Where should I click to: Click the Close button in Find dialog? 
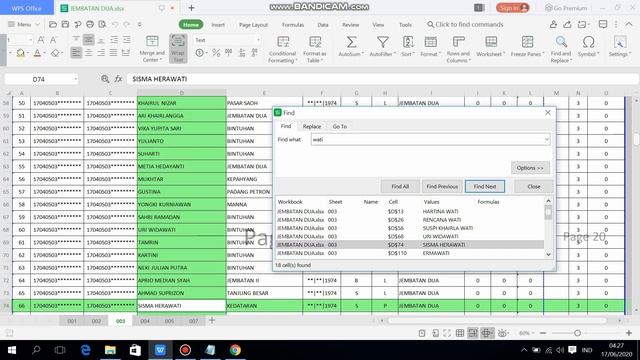[x=533, y=187]
